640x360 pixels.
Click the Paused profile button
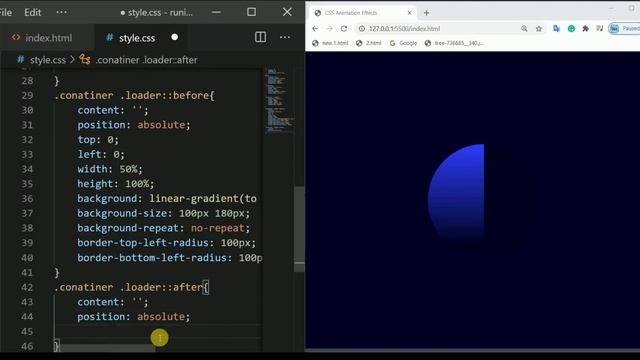pos(624,29)
